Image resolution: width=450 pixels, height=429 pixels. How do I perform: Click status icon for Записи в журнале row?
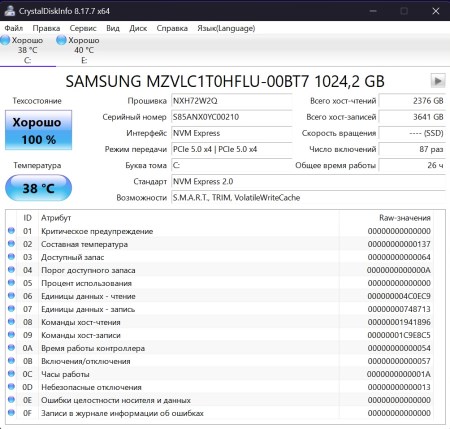coord(11,413)
